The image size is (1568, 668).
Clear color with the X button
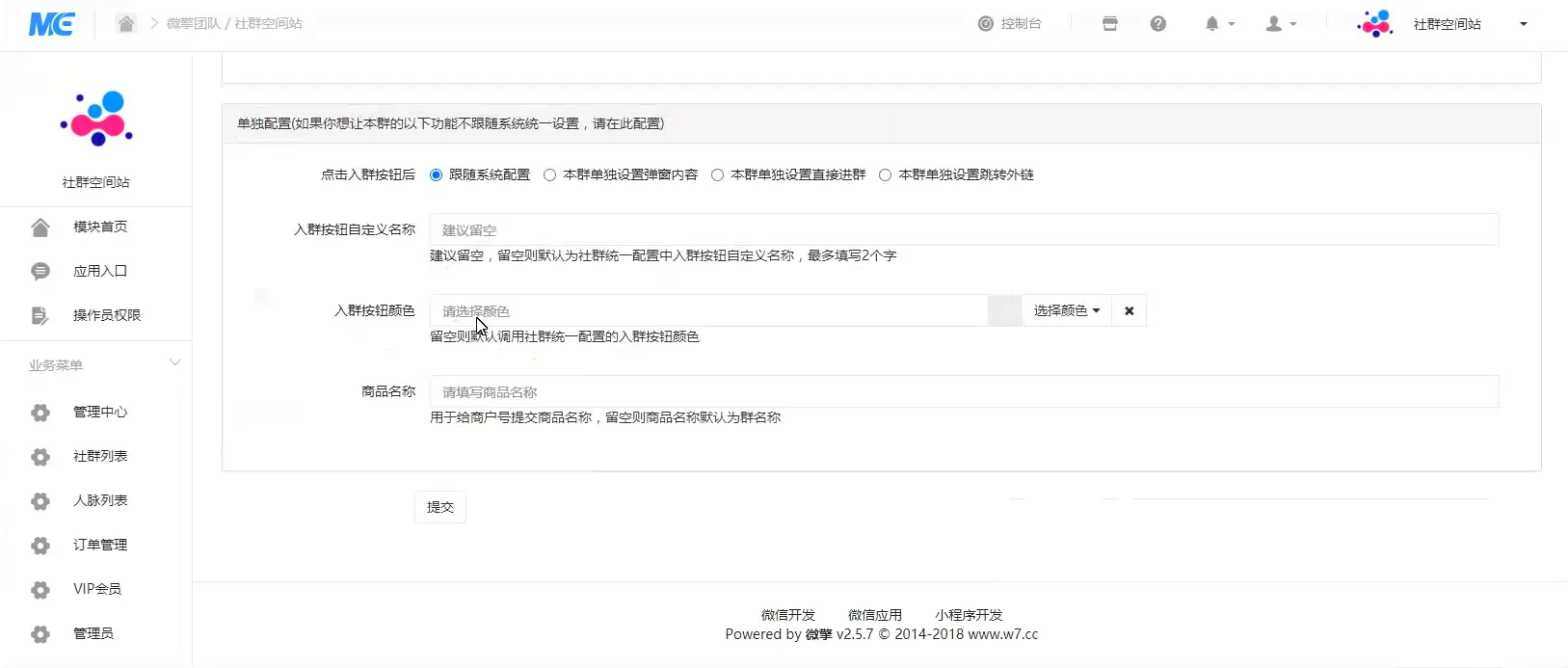(1129, 311)
